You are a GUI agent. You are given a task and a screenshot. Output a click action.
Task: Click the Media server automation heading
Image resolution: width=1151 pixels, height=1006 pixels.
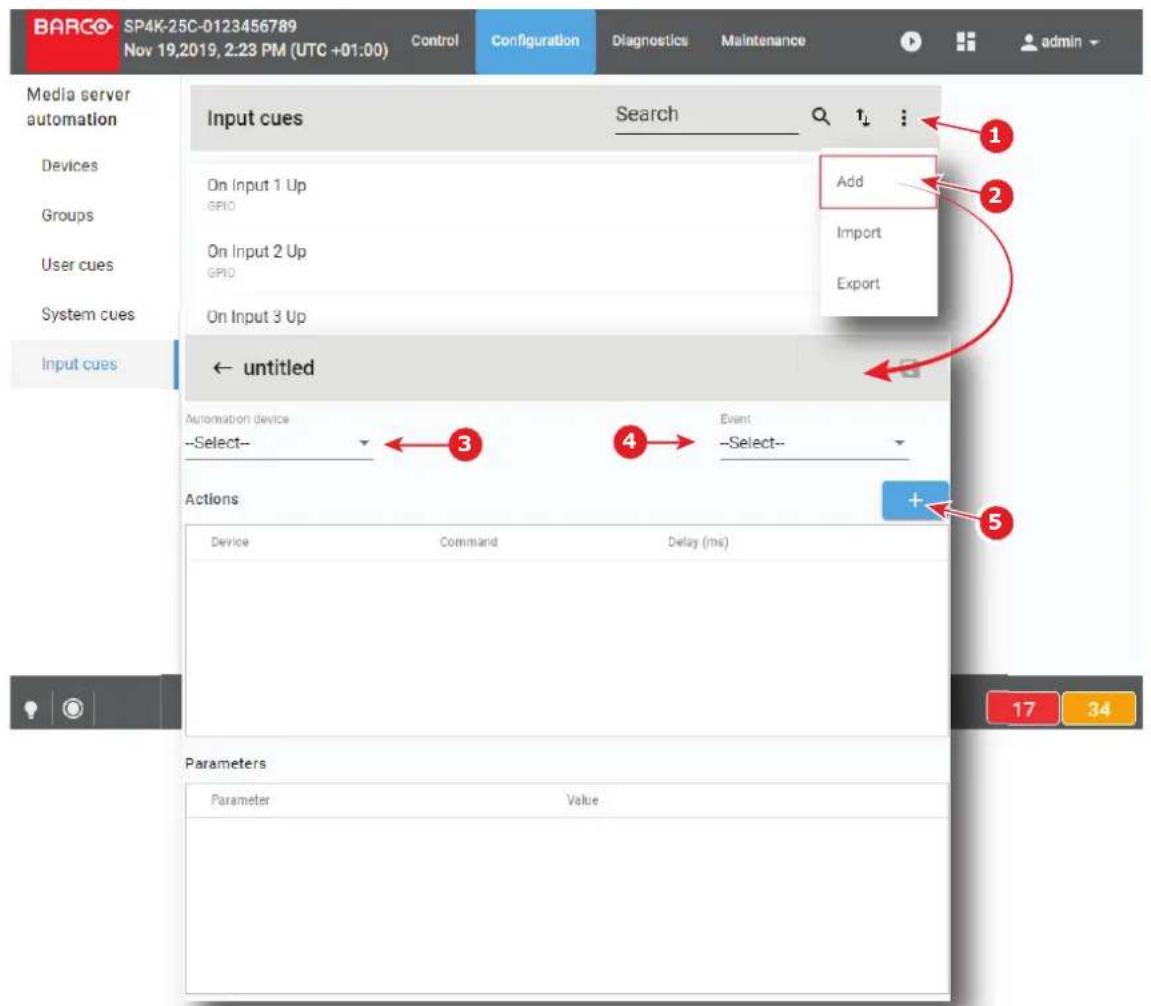tap(79, 106)
